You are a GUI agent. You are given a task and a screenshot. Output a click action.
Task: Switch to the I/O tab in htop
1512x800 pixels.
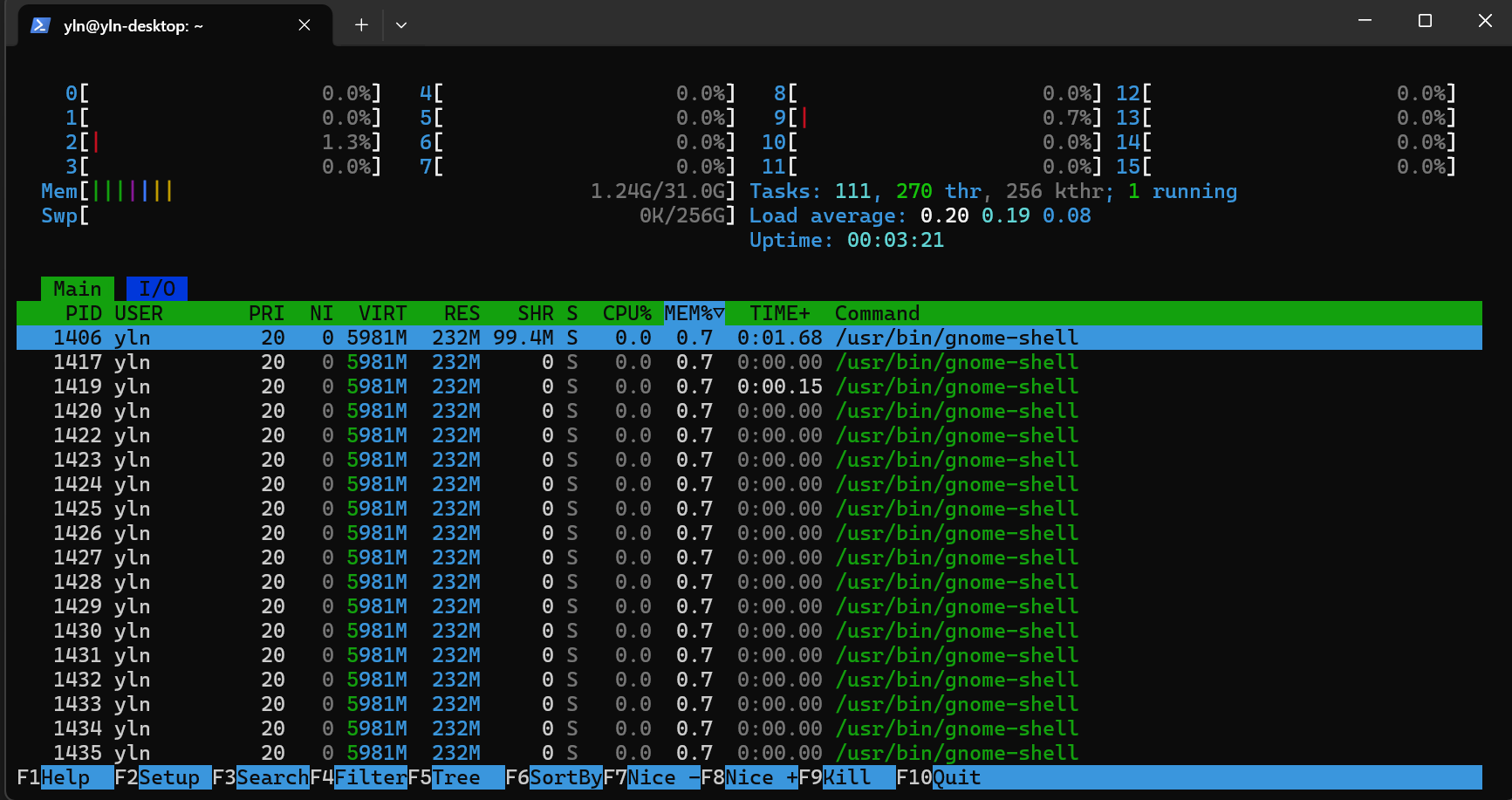pyautogui.click(x=157, y=289)
